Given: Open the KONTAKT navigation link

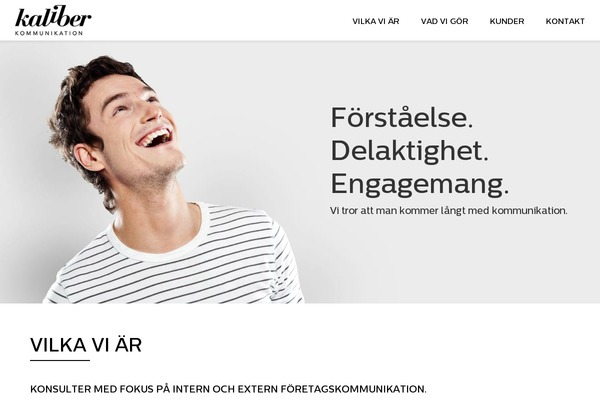Looking at the screenshot, I should point(565,21).
